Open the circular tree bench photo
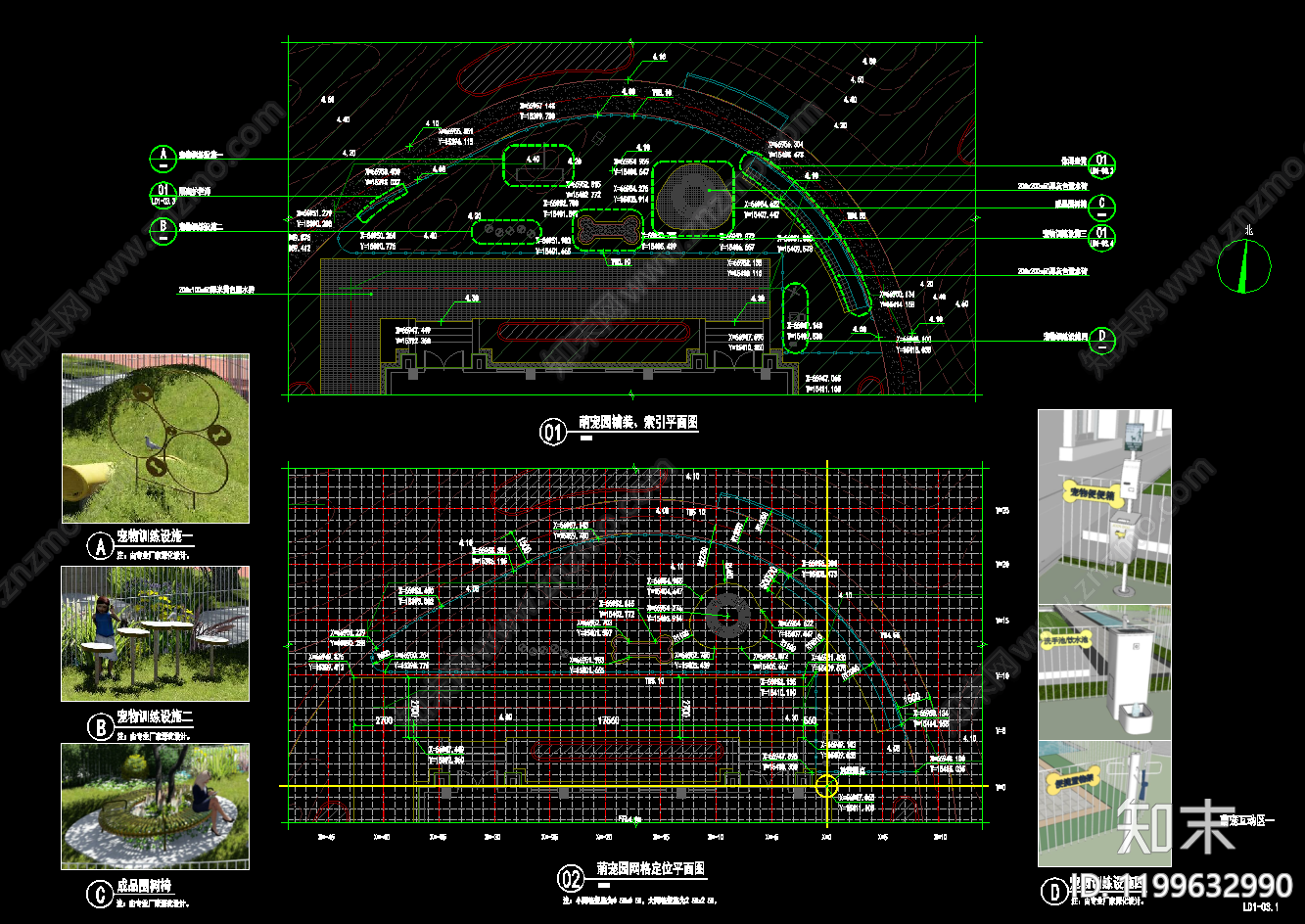This screenshot has width=1305, height=924. [156, 807]
